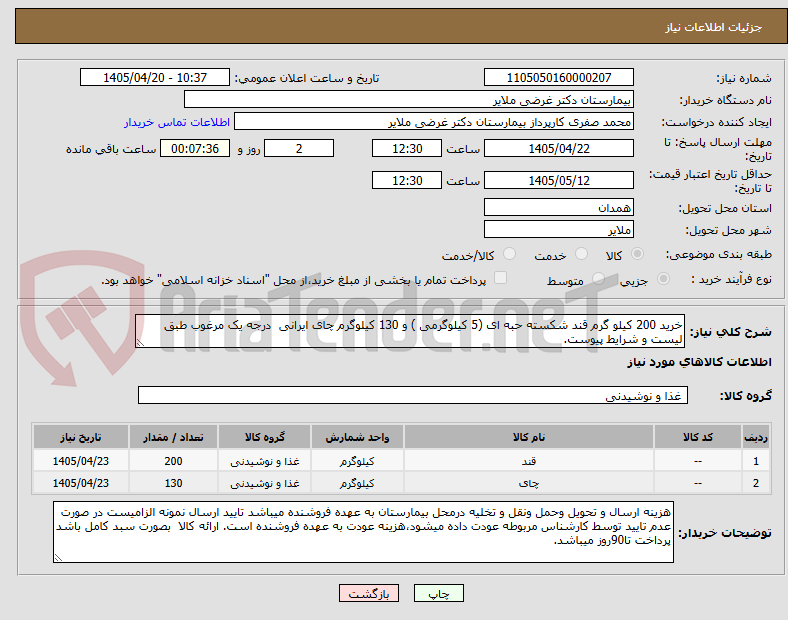
Task: Click the قند item name cell
Action: (529, 461)
